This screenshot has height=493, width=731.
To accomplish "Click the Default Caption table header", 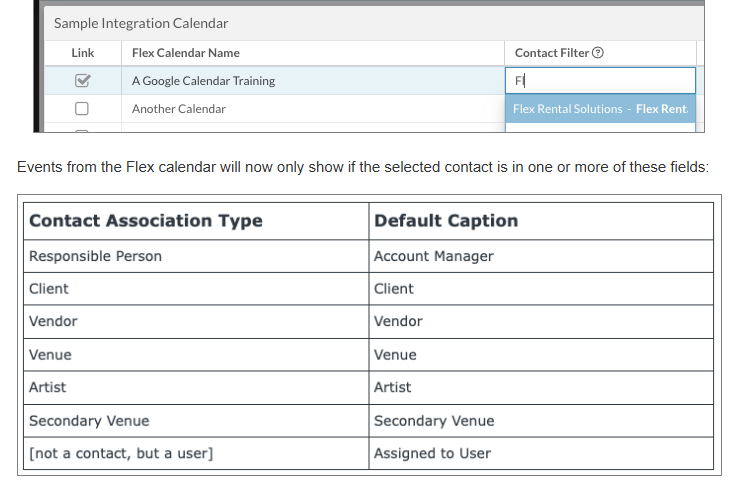I will (446, 221).
